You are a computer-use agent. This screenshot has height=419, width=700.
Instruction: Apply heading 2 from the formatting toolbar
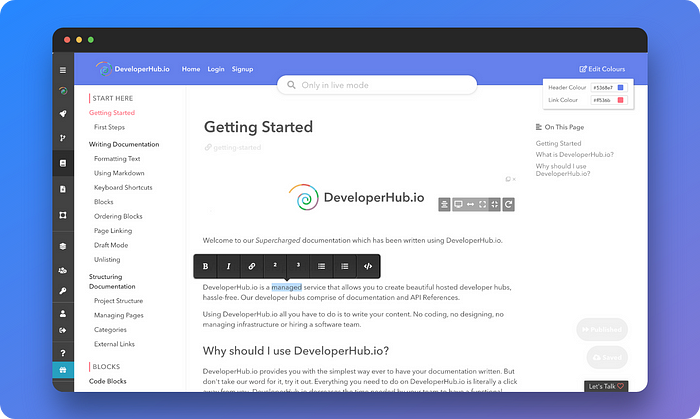coord(275,266)
